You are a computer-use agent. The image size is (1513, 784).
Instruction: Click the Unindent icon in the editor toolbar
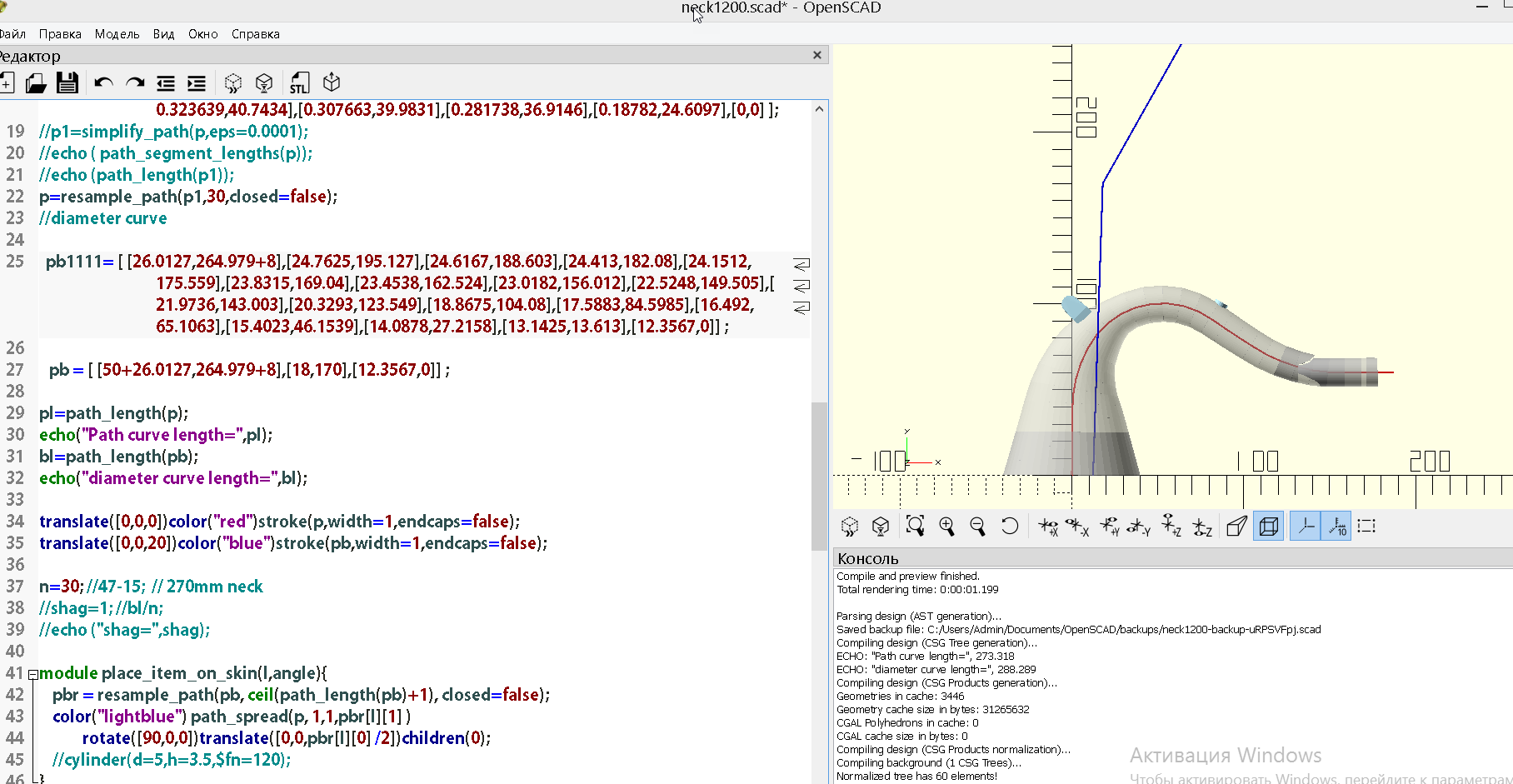pyautogui.click(x=166, y=82)
